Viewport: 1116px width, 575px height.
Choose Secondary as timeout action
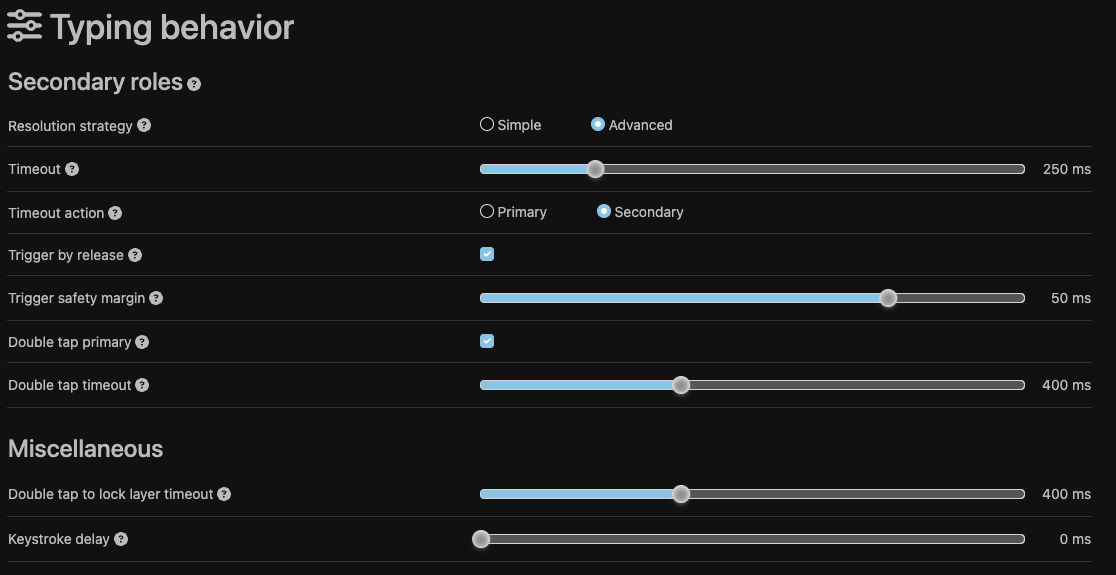click(x=604, y=212)
